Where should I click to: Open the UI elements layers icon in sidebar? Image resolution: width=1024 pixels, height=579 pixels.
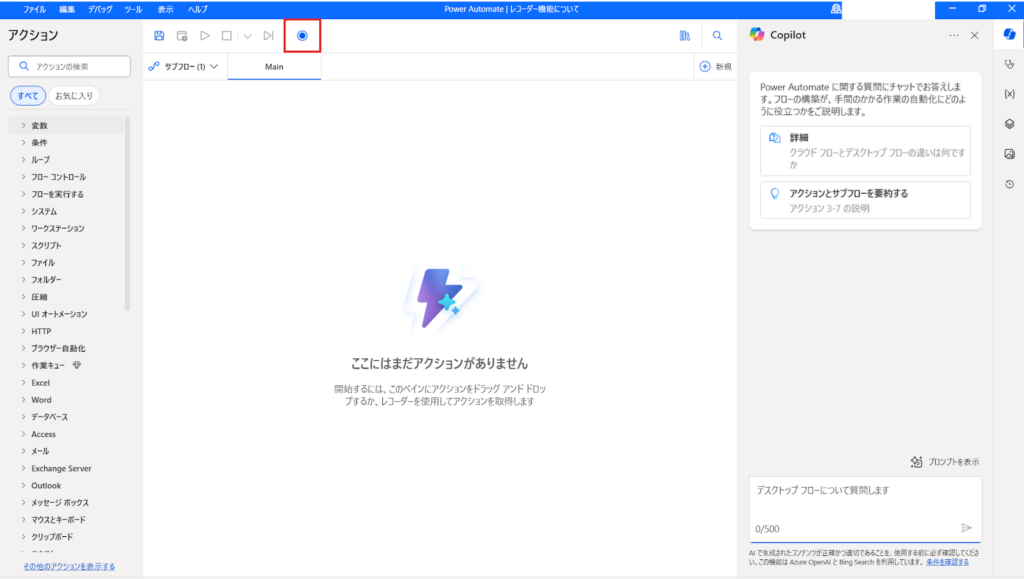pyautogui.click(x=1009, y=124)
